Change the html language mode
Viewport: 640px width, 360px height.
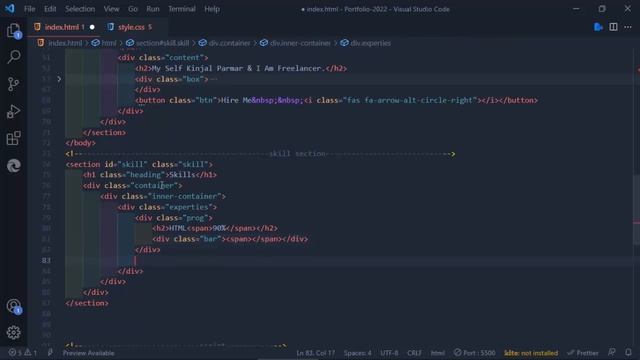(438, 353)
